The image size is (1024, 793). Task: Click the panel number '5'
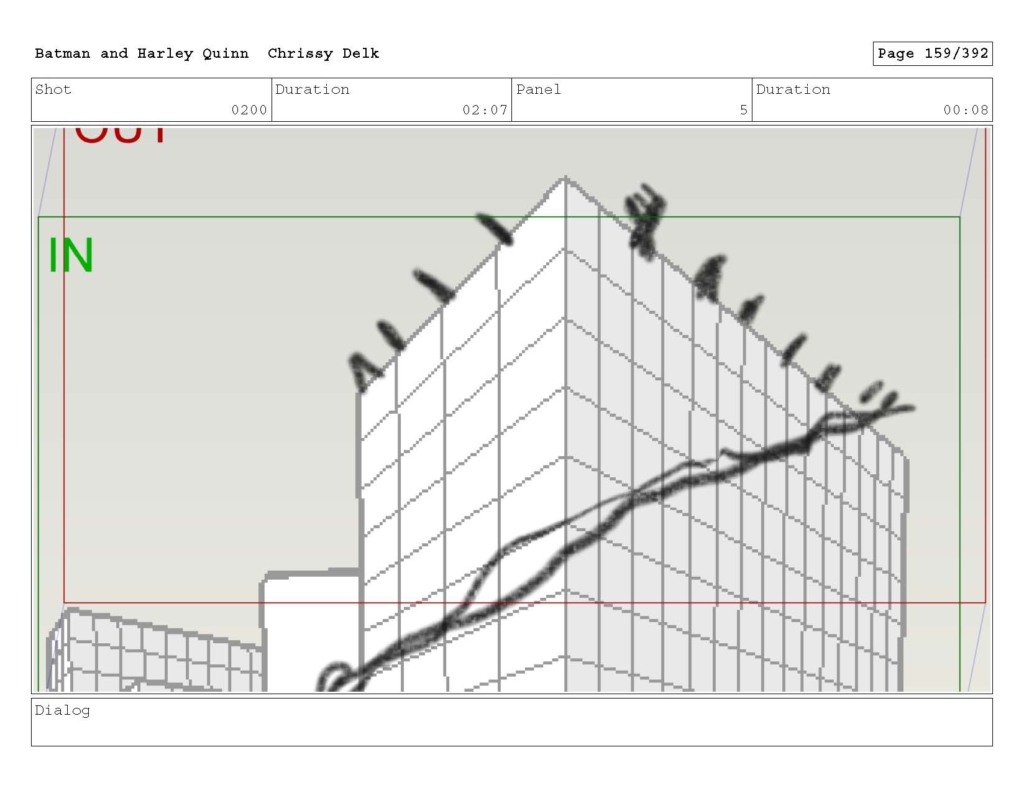pos(743,110)
